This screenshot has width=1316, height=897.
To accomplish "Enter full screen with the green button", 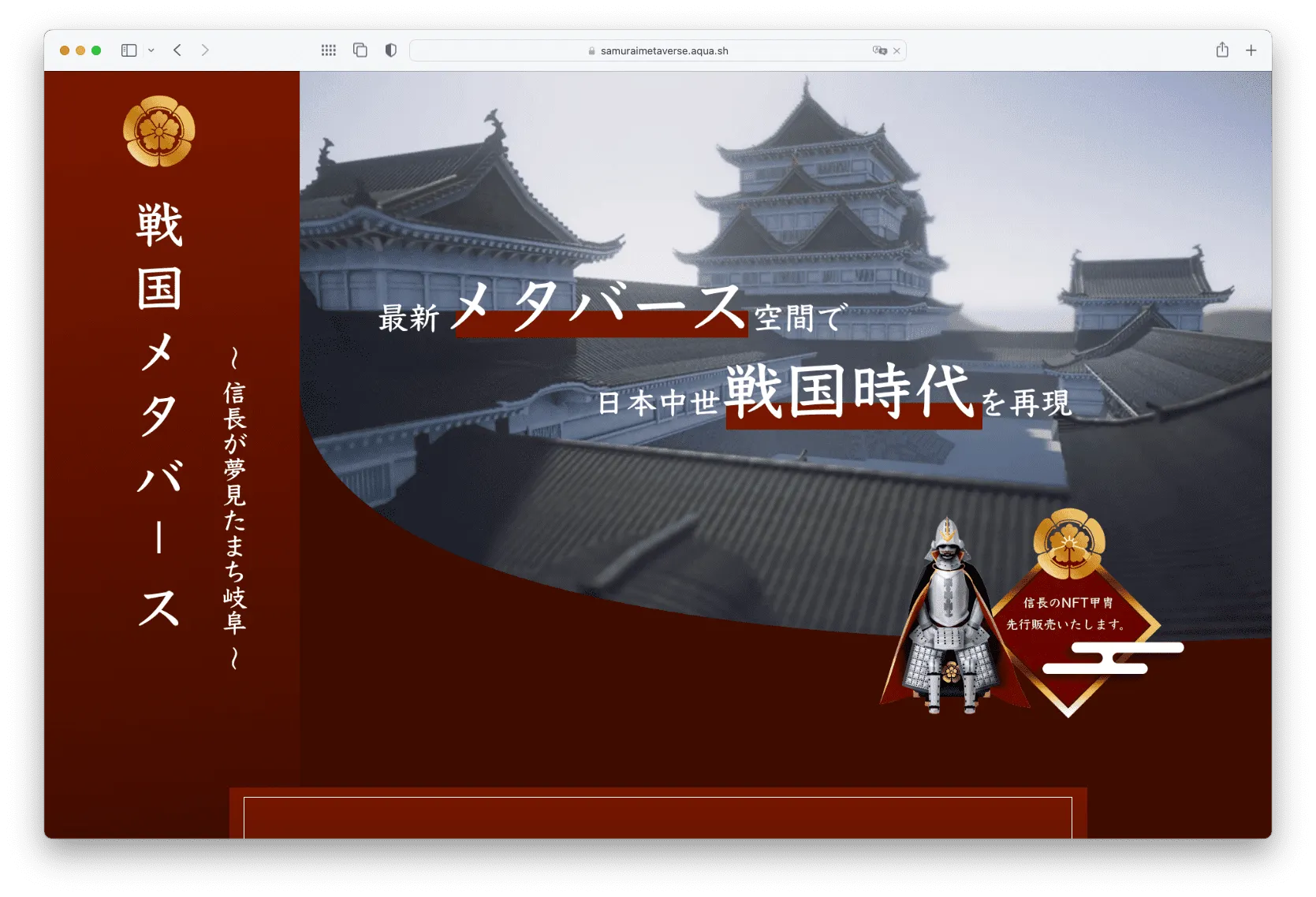I will 96,50.
